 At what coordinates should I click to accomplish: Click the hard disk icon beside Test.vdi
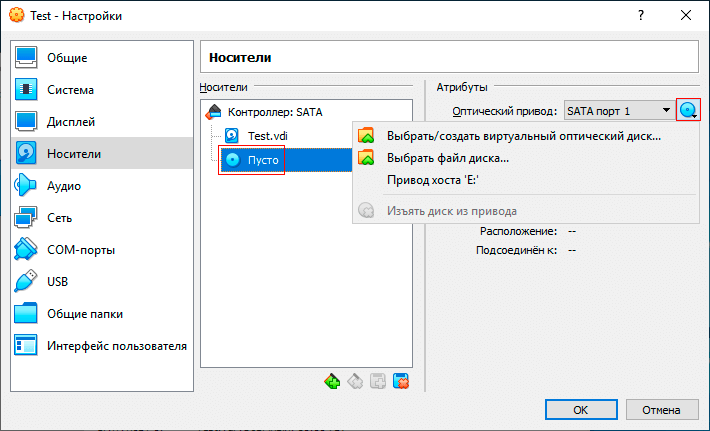tap(232, 136)
